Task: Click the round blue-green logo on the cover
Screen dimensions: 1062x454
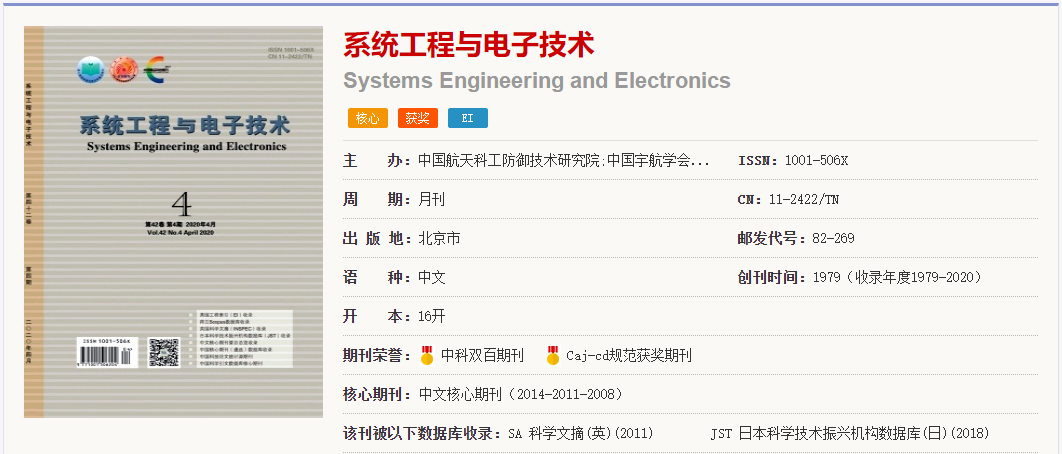Action: [x=89, y=70]
